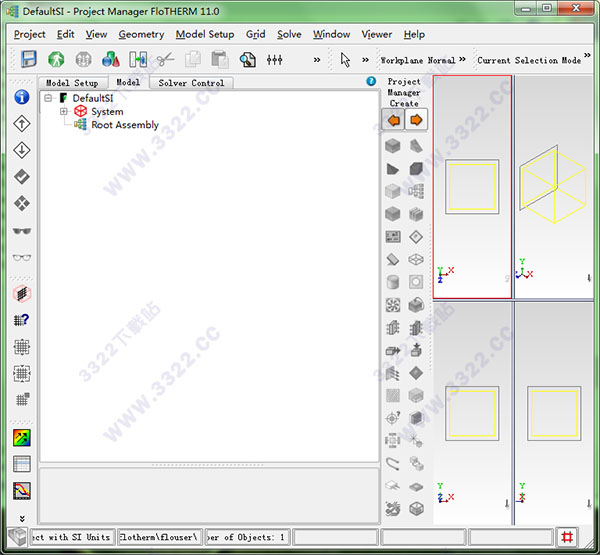Toggle the red hexagon grid icon

pyautogui.click(x=22, y=294)
